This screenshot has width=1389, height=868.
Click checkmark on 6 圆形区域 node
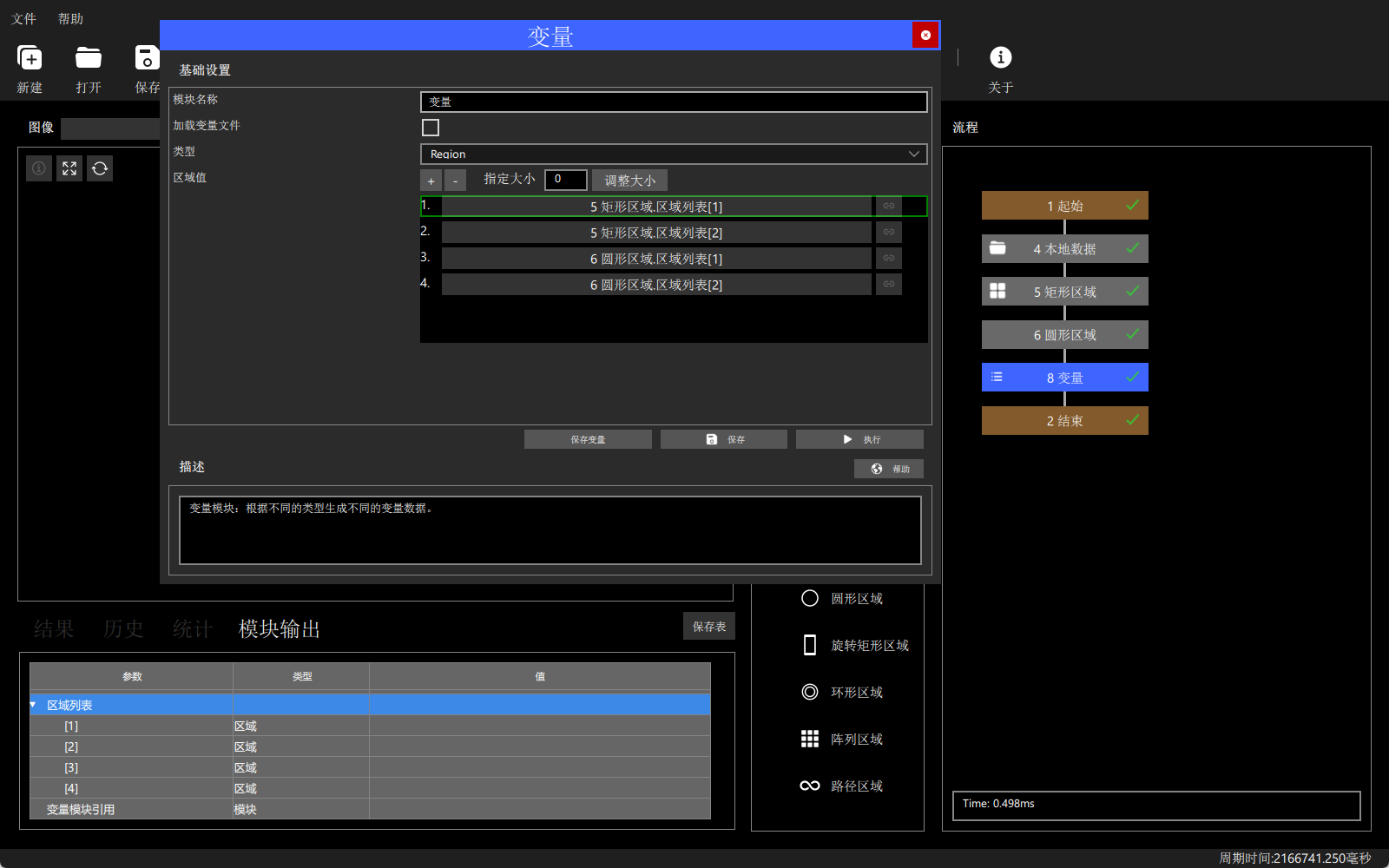1133,333
